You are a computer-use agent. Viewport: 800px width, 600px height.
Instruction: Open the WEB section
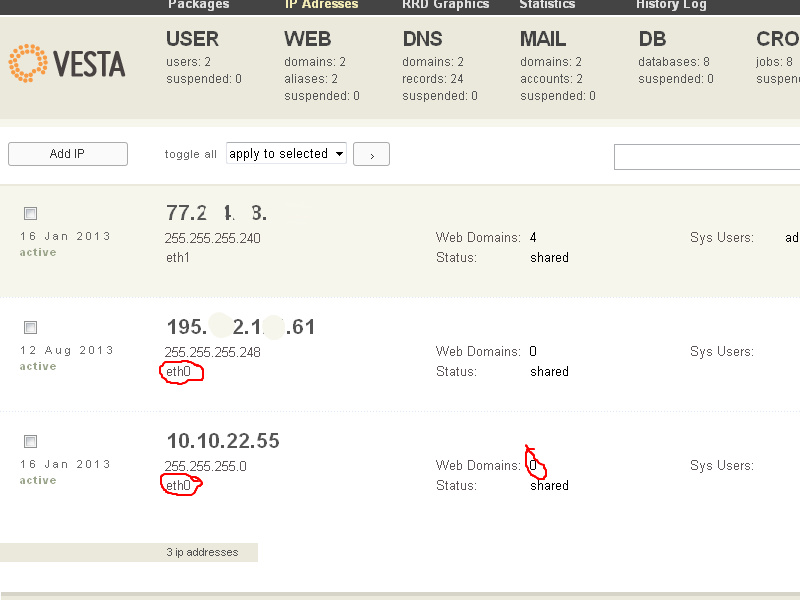click(308, 40)
